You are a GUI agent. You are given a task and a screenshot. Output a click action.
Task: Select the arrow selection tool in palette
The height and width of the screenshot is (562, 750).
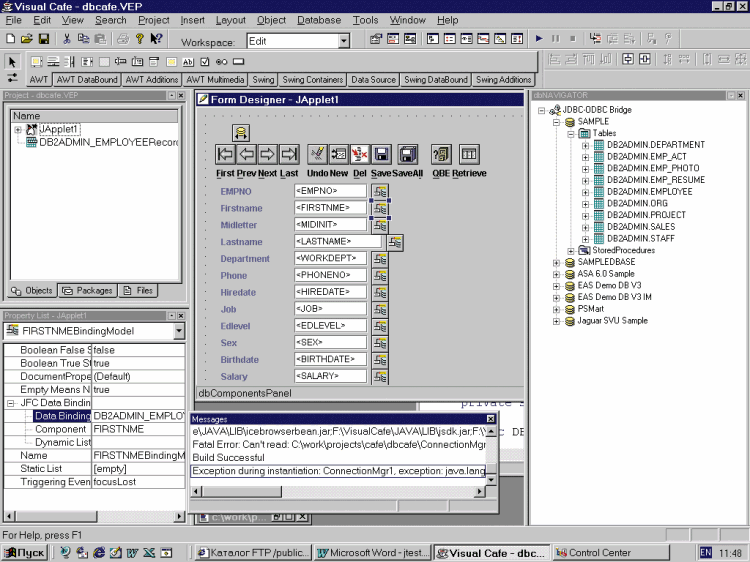click(x=12, y=61)
